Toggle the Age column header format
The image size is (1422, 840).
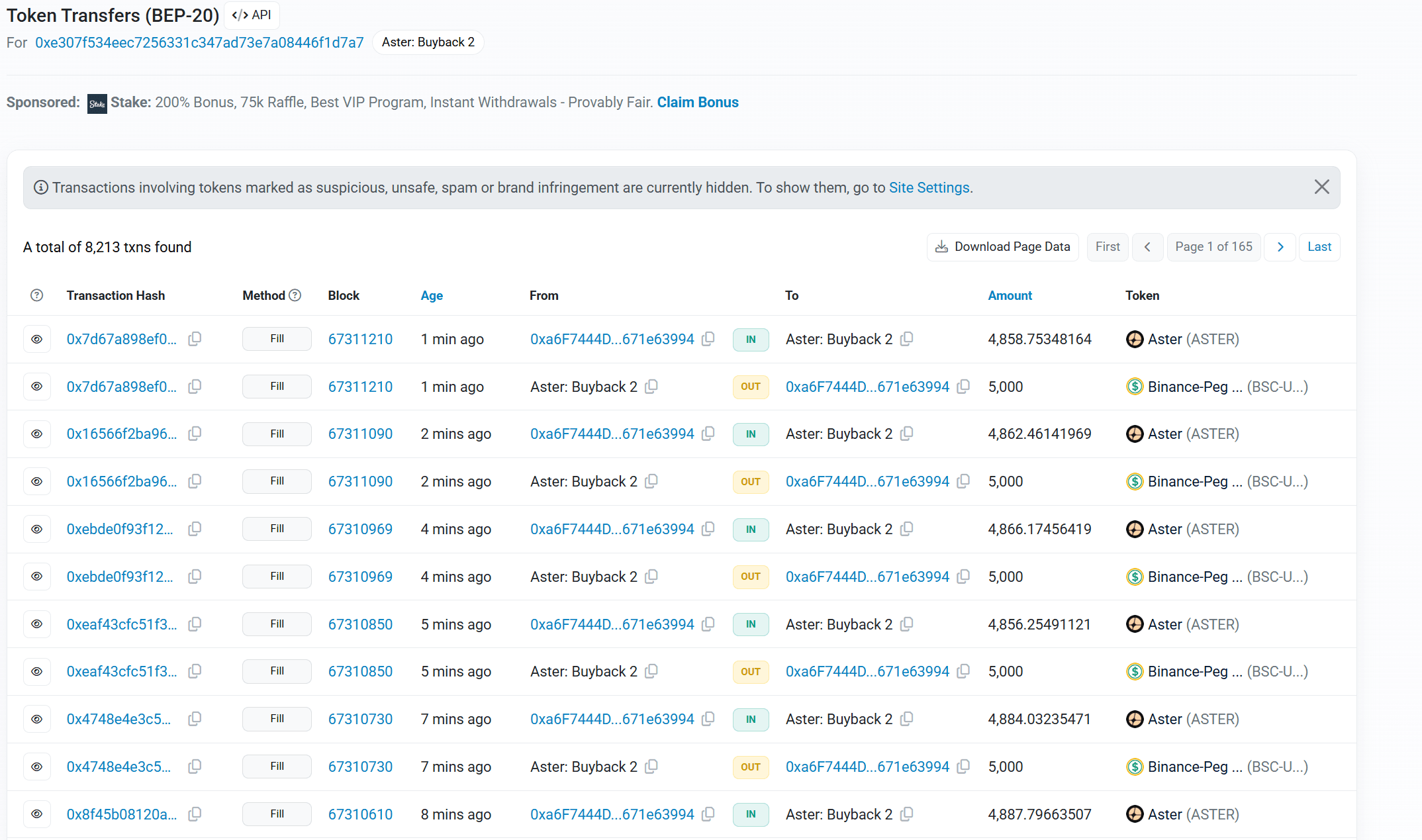[432, 295]
